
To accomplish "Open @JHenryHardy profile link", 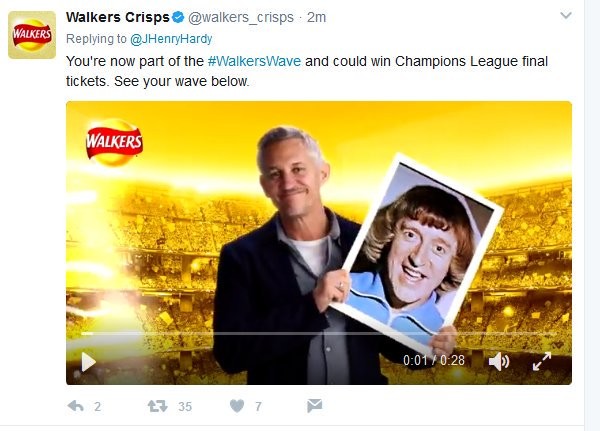I will click(x=171, y=39).
